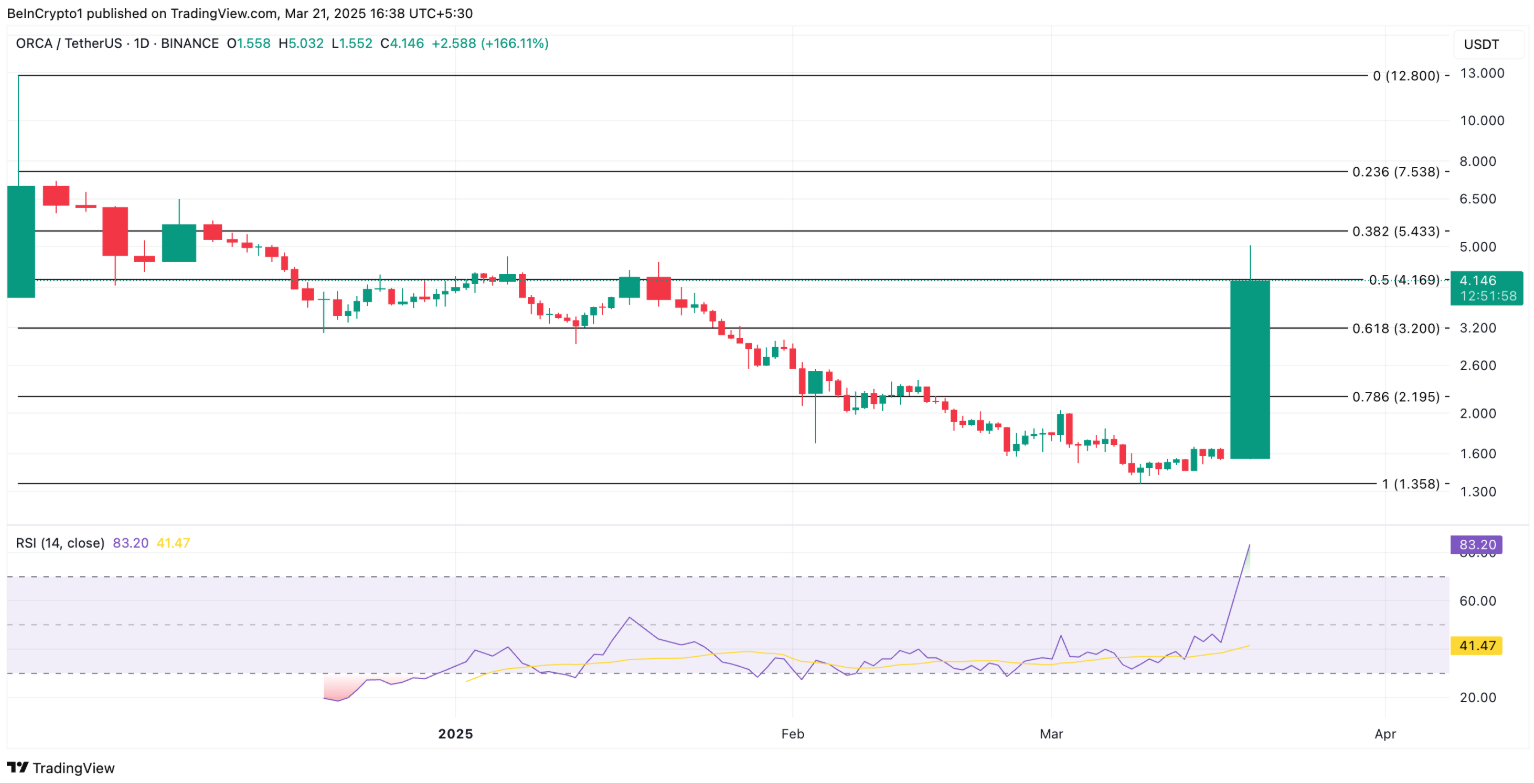This screenshot has width=1534, height=783.
Task: Click the 8.000 price axis label
Action: pos(1479,162)
